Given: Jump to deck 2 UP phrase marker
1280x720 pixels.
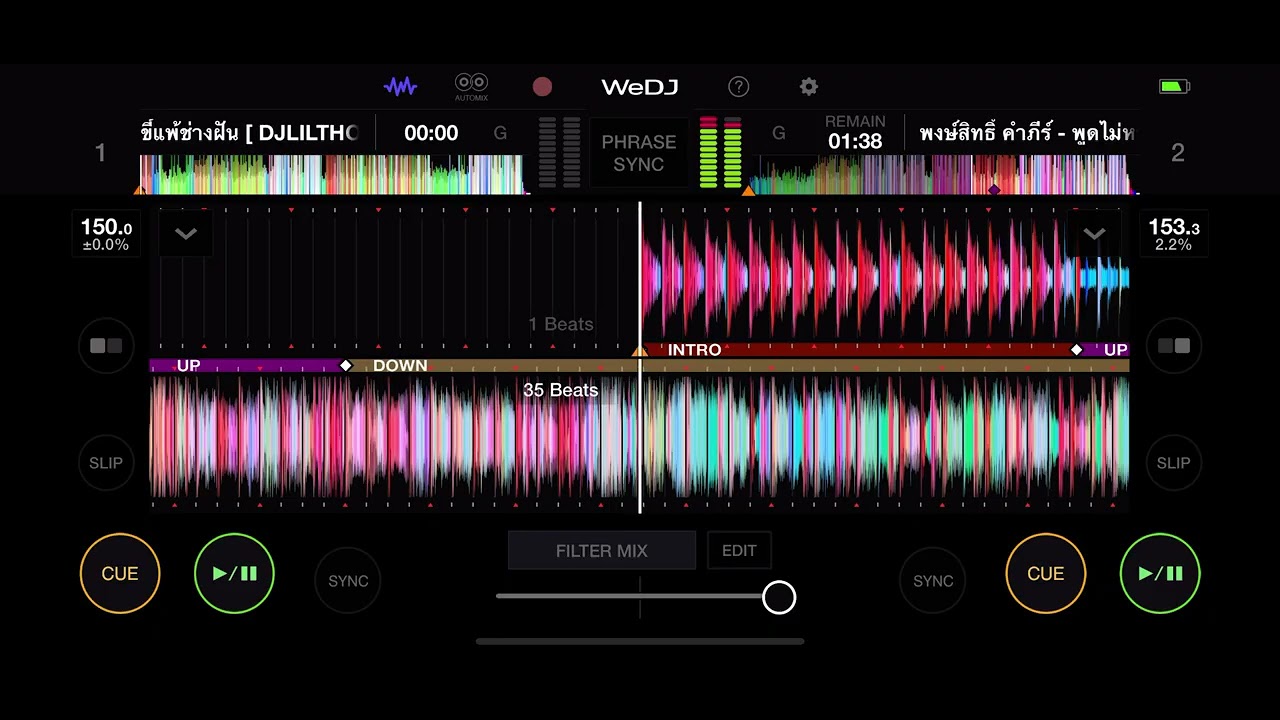Looking at the screenshot, I should coord(1115,350).
